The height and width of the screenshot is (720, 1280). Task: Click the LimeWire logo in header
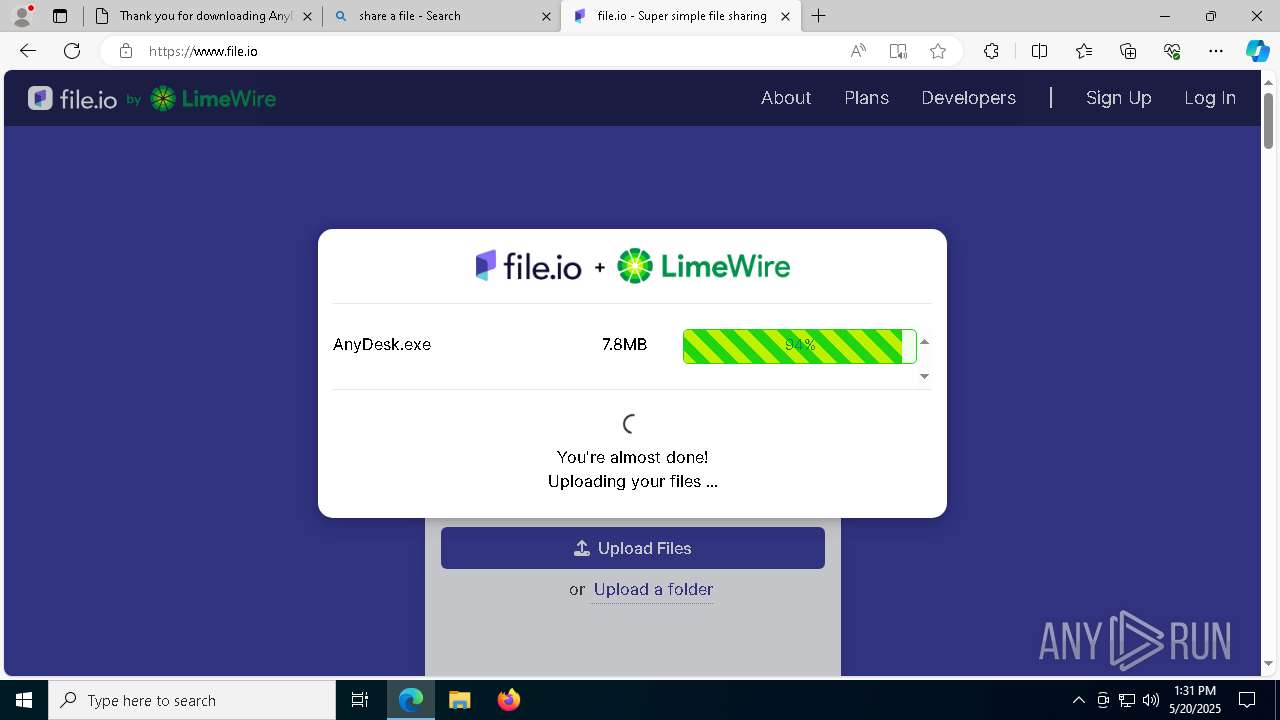213,98
